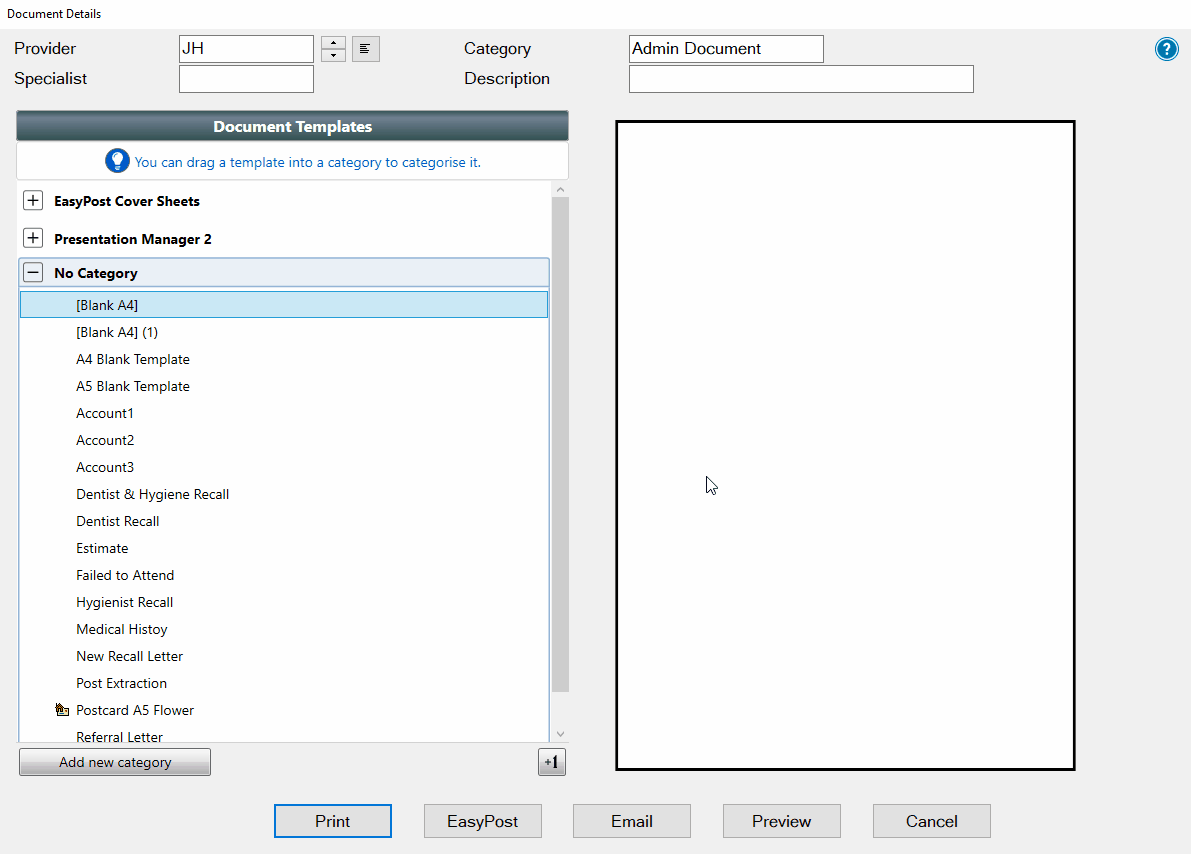This screenshot has height=854, width=1191.
Task: Cancel the Document Details dialog
Action: 931,821
